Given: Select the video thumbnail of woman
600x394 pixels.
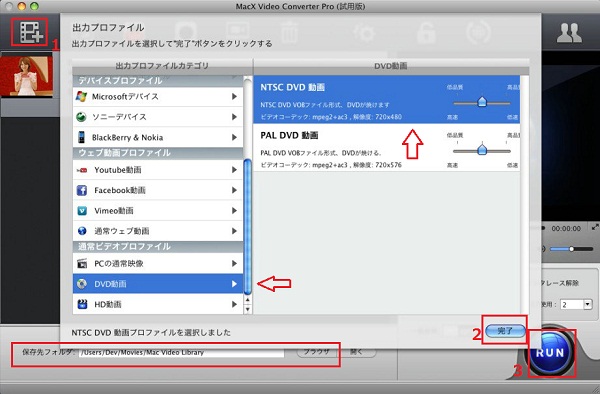Looking at the screenshot, I should click(27, 76).
